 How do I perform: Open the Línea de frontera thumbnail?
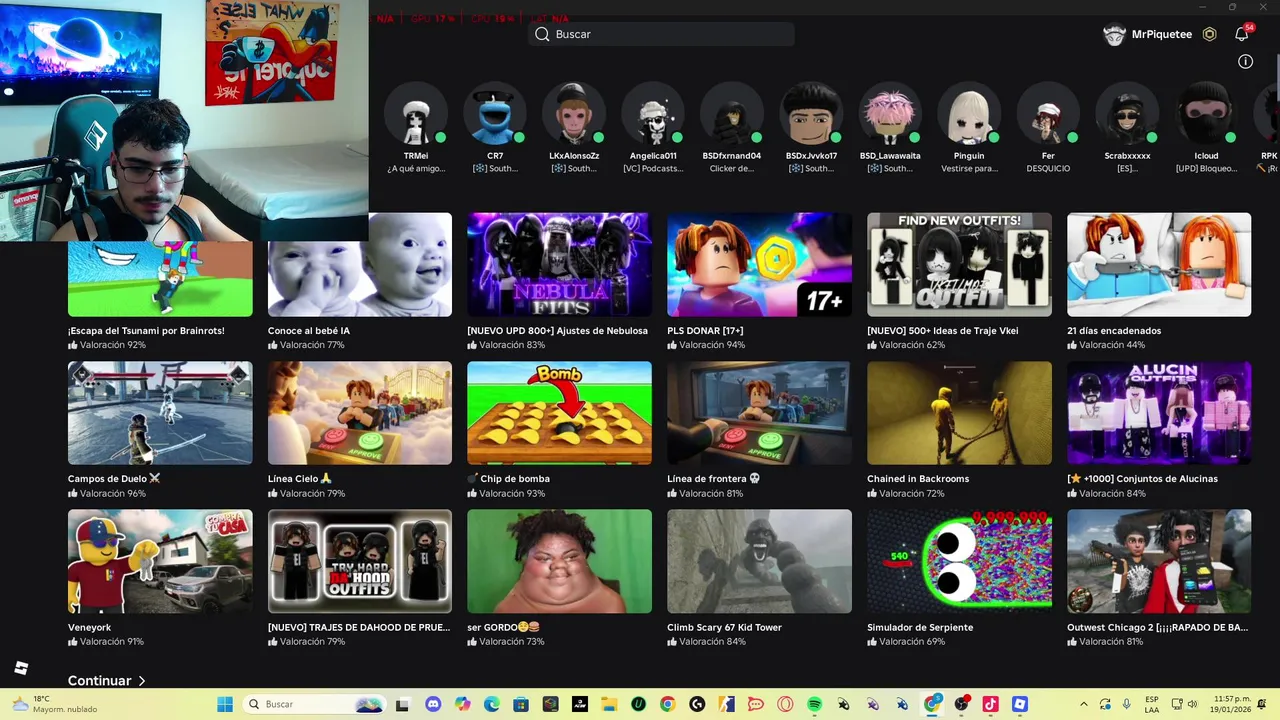click(759, 413)
